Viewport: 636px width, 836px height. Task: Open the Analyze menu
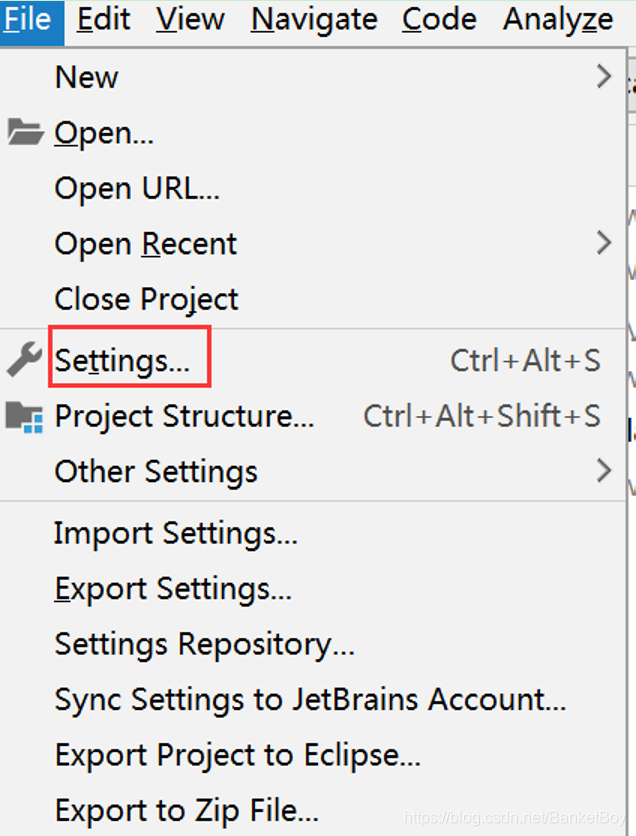pyautogui.click(x=558, y=20)
